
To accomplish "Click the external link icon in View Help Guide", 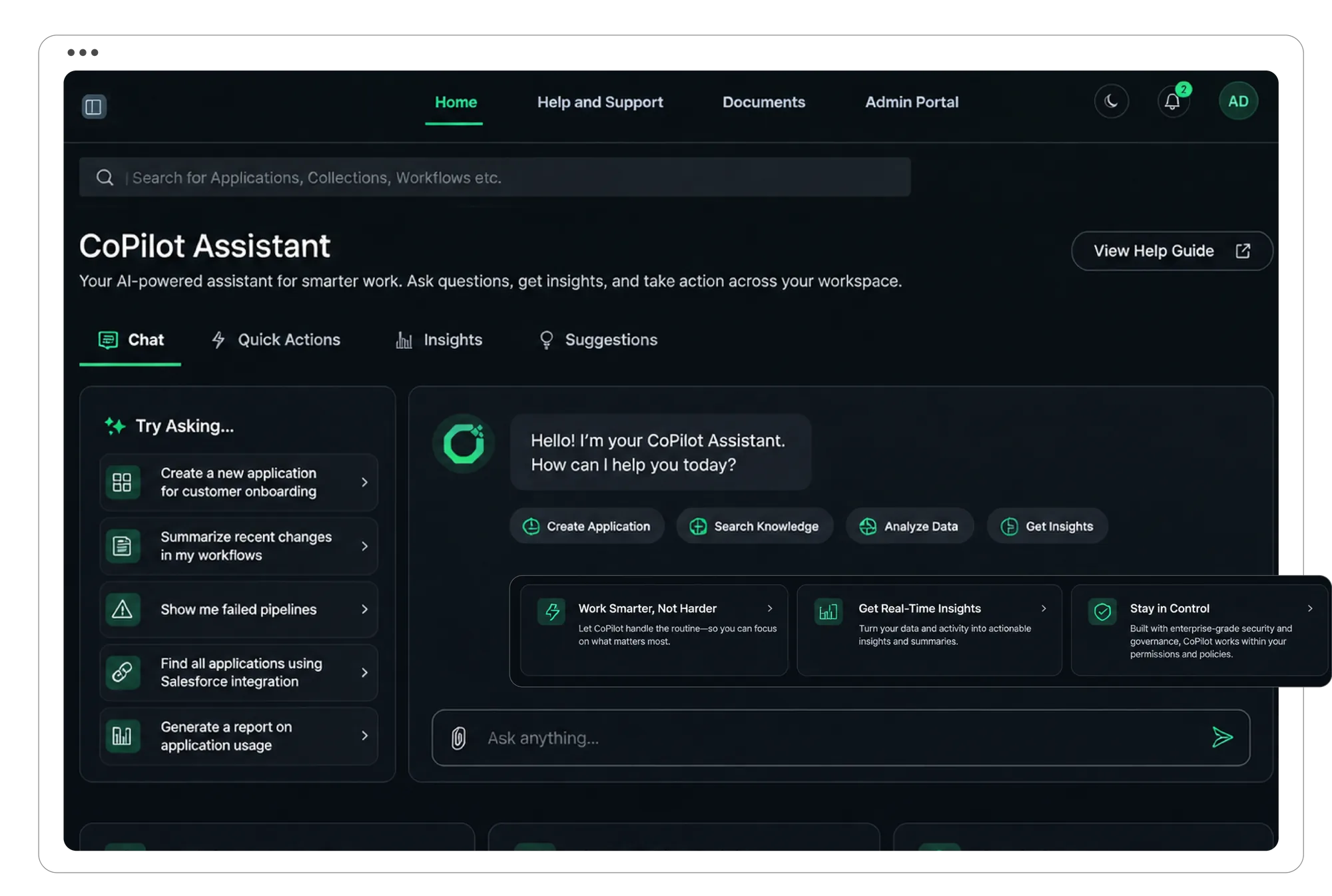I will point(1243,251).
